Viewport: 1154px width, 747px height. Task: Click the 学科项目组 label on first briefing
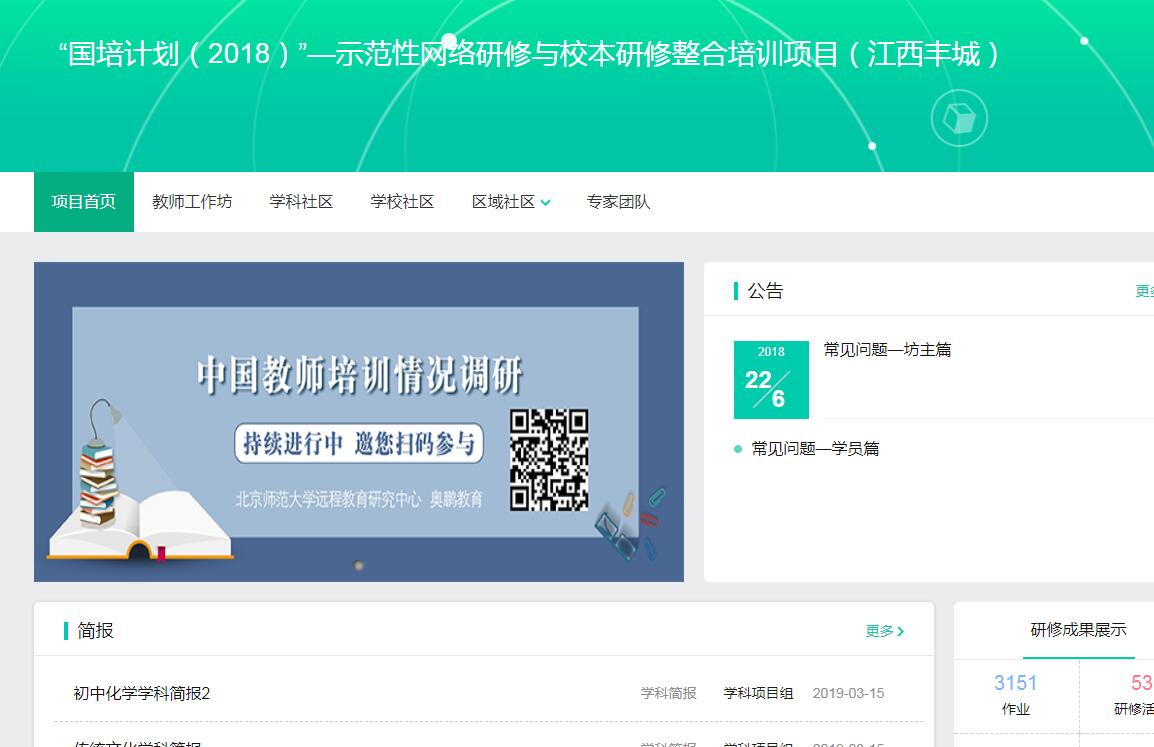coord(758,693)
